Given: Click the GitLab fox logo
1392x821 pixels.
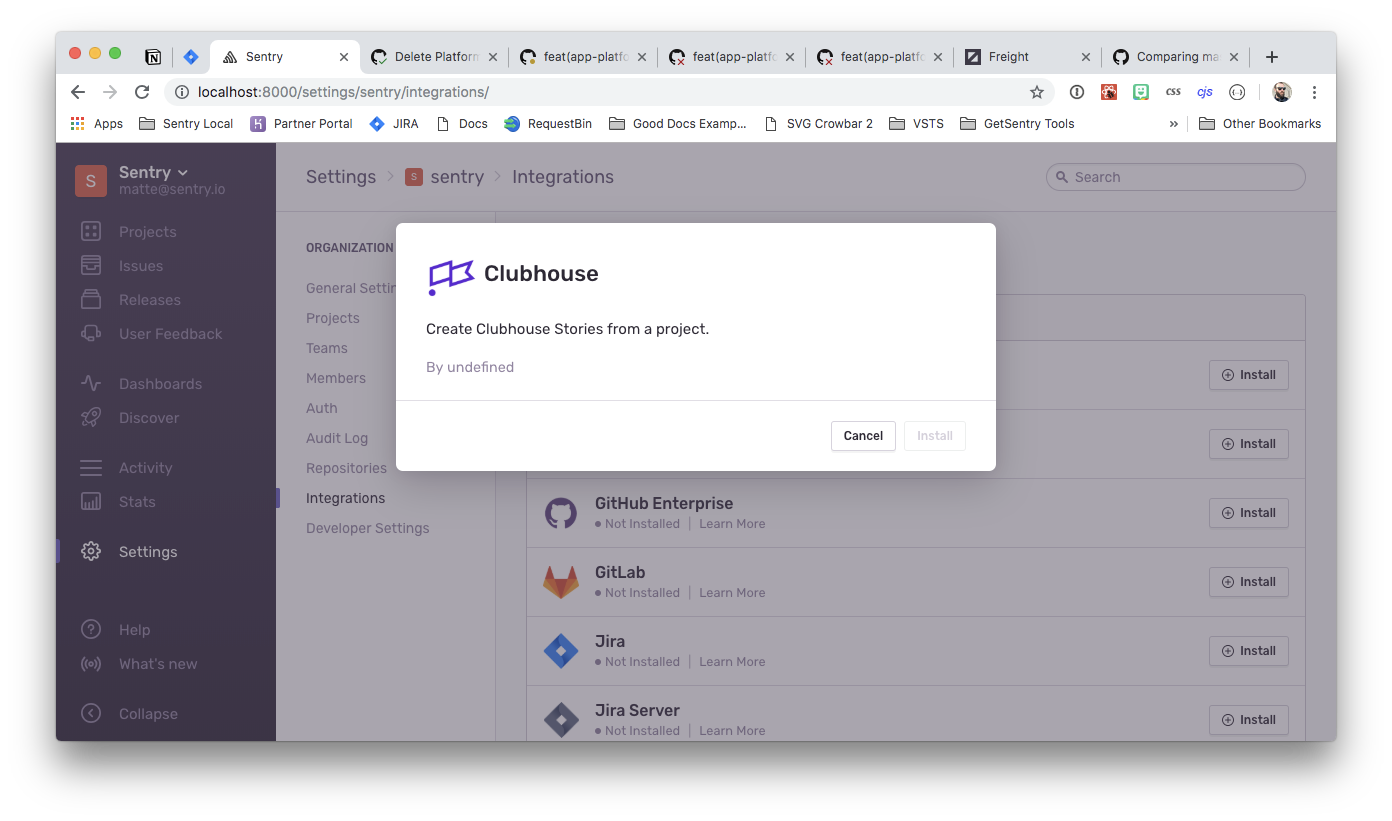Looking at the screenshot, I should (x=561, y=582).
